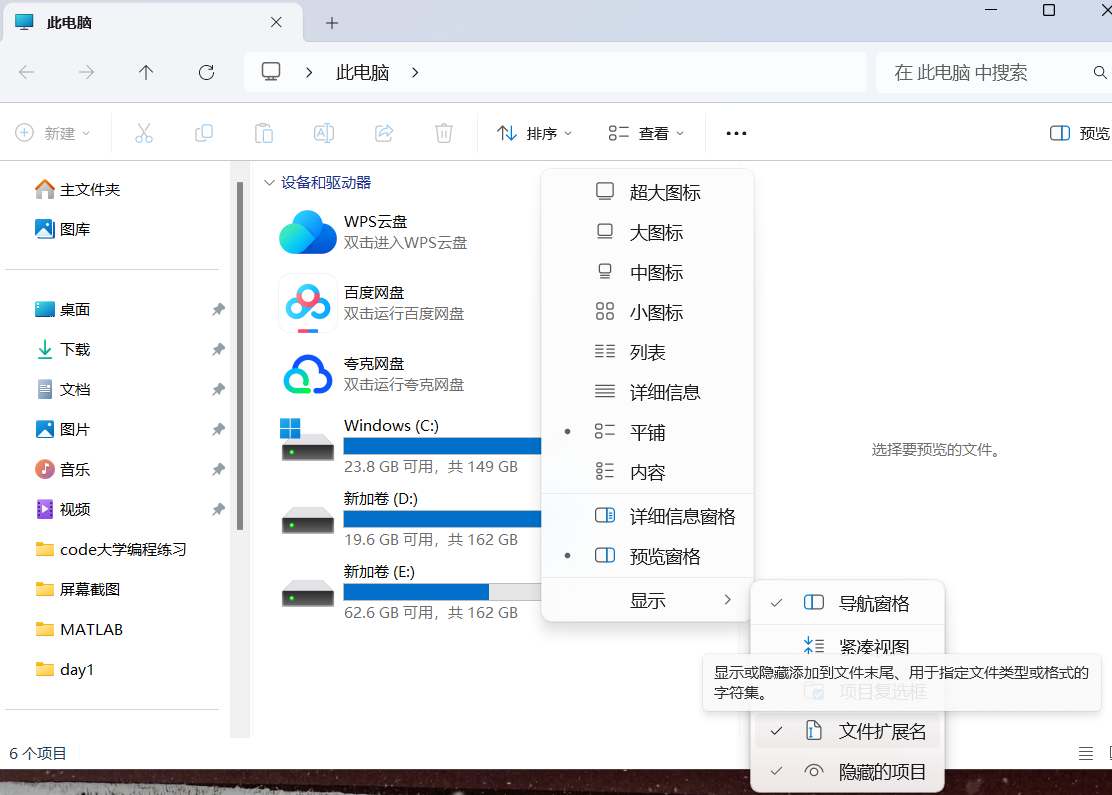This screenshot has height=795, width=1112.
Task: Click the navigation pane scrollbar
Action: (240, 355)
